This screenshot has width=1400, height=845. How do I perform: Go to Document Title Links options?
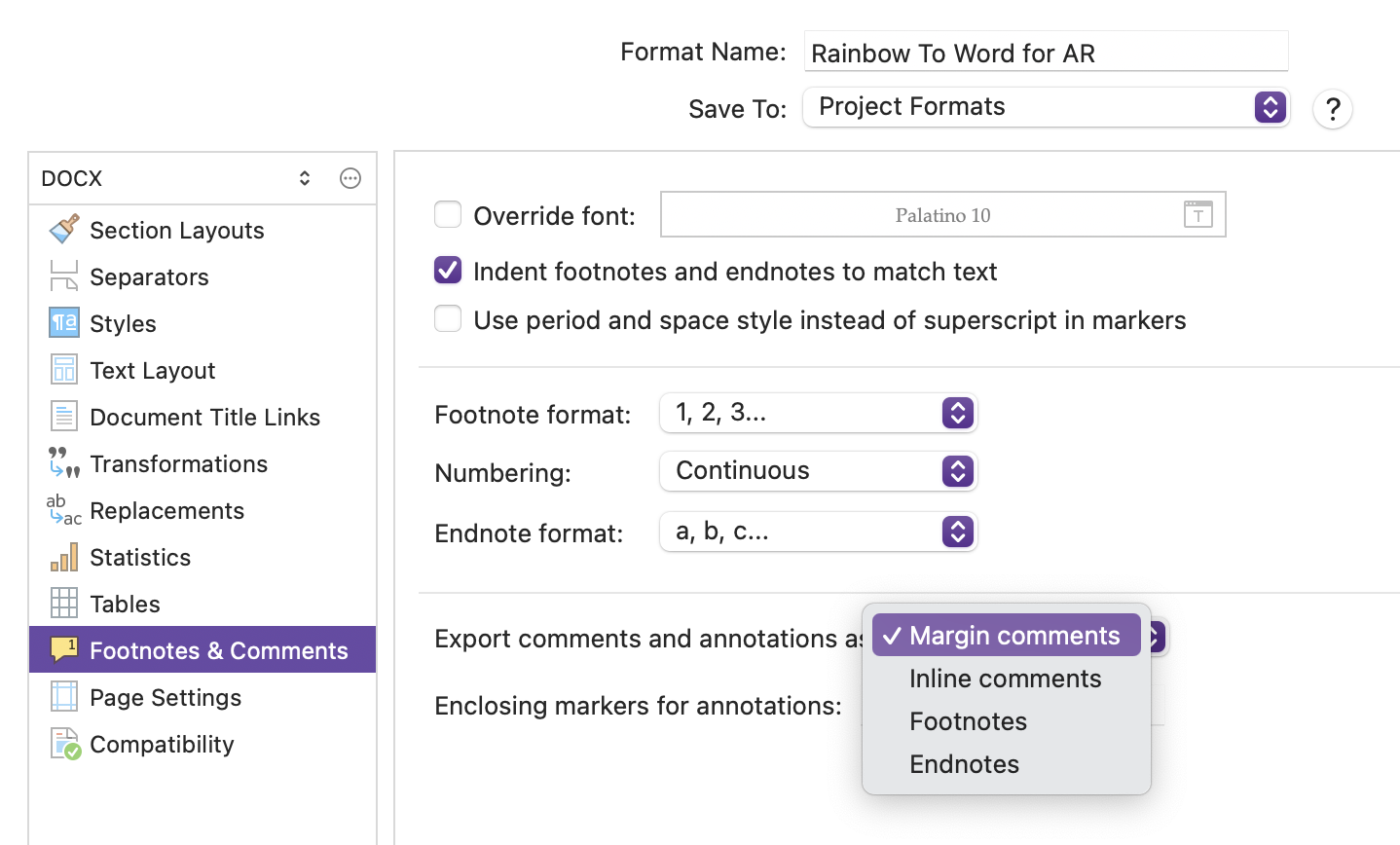point(203,417)
